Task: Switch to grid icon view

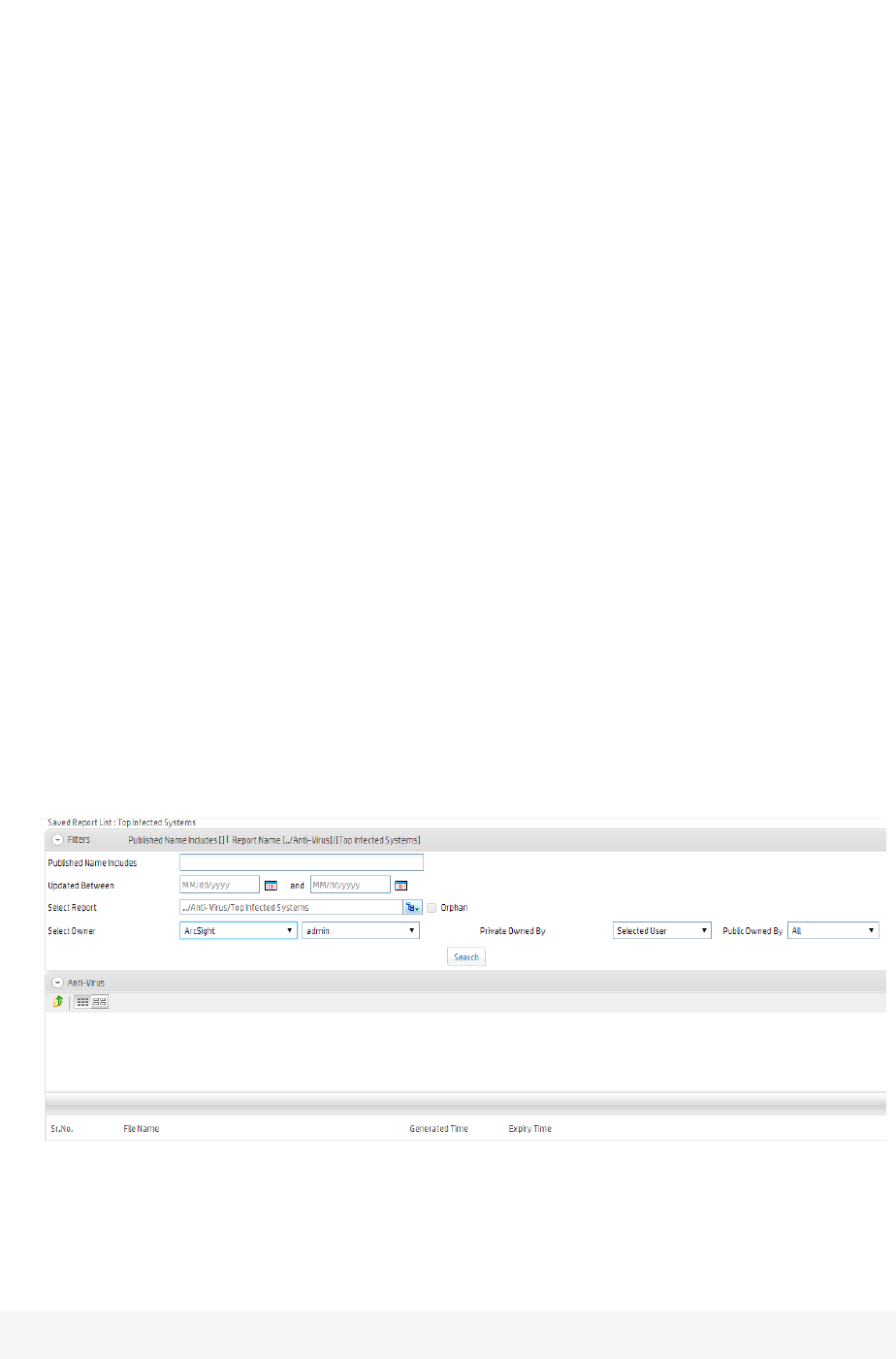Action: coord(83,1001)
